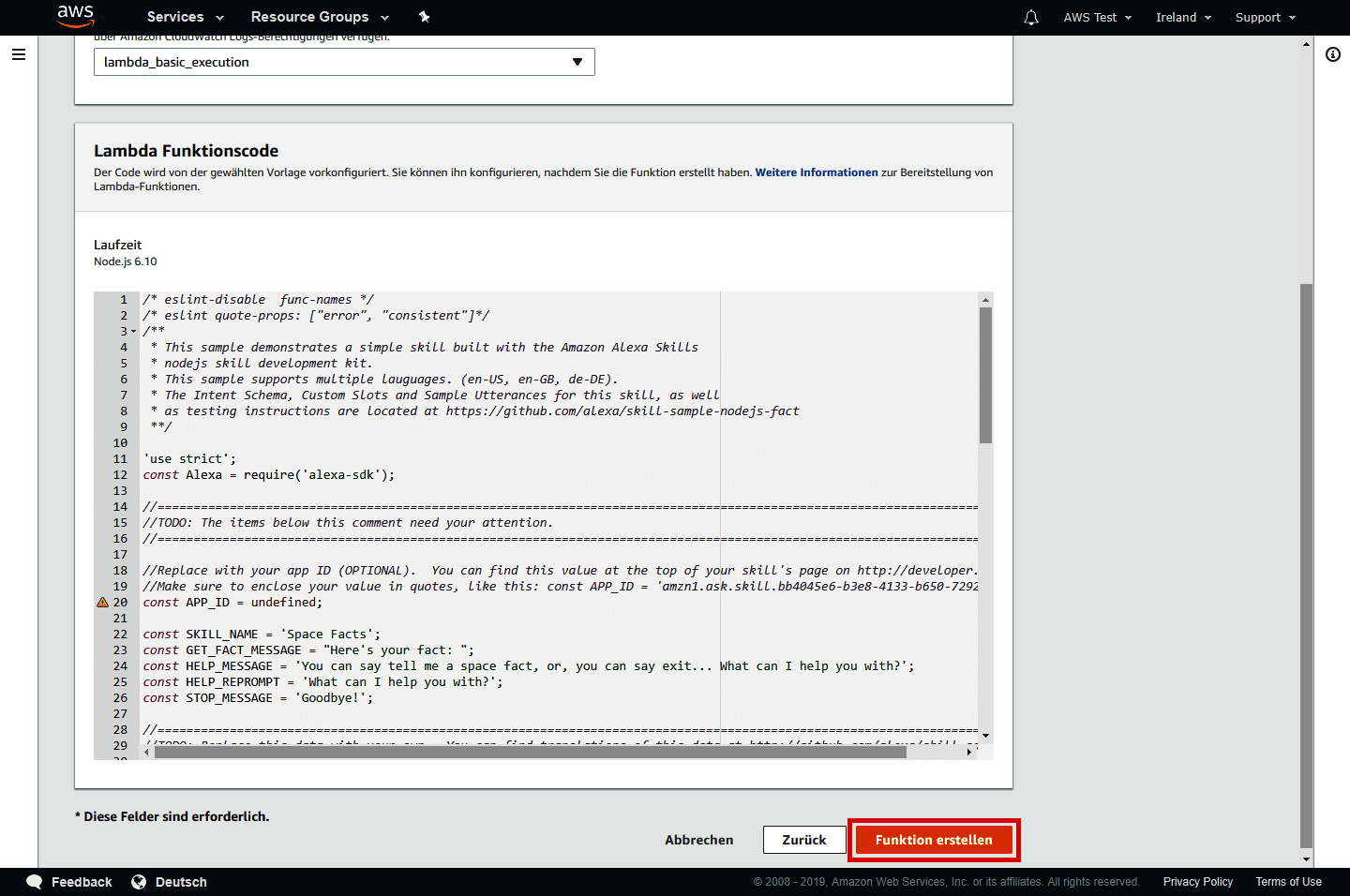Viewport: 1350px width, 896px height.
Task: Open the Ireland region selector
Action: (x=1182, y=17)
